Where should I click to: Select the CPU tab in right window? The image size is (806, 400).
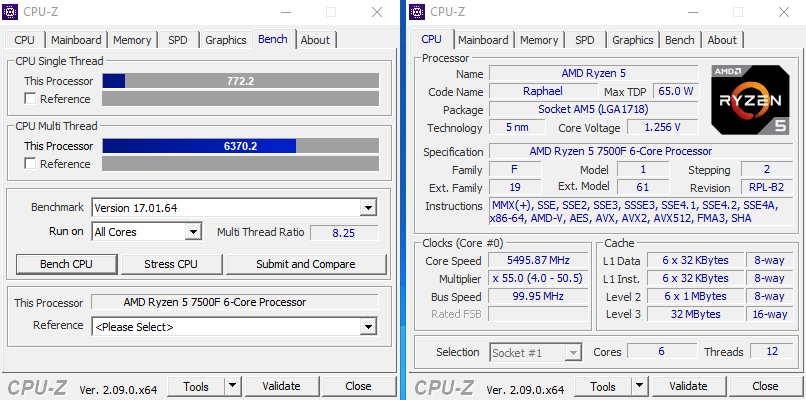click(431, 39)
